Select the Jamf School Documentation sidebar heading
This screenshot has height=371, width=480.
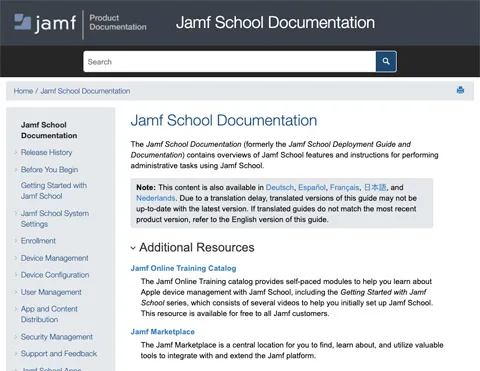click(49, 130)
